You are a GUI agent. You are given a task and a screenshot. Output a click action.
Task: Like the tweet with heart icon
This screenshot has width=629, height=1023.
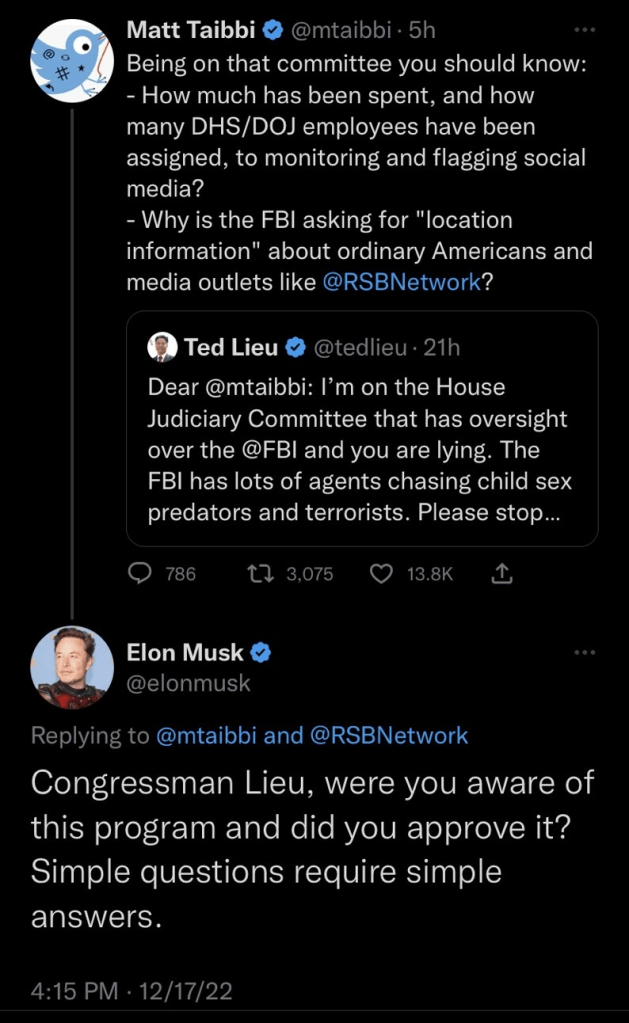pyautogui.click(x=380, y=573)
